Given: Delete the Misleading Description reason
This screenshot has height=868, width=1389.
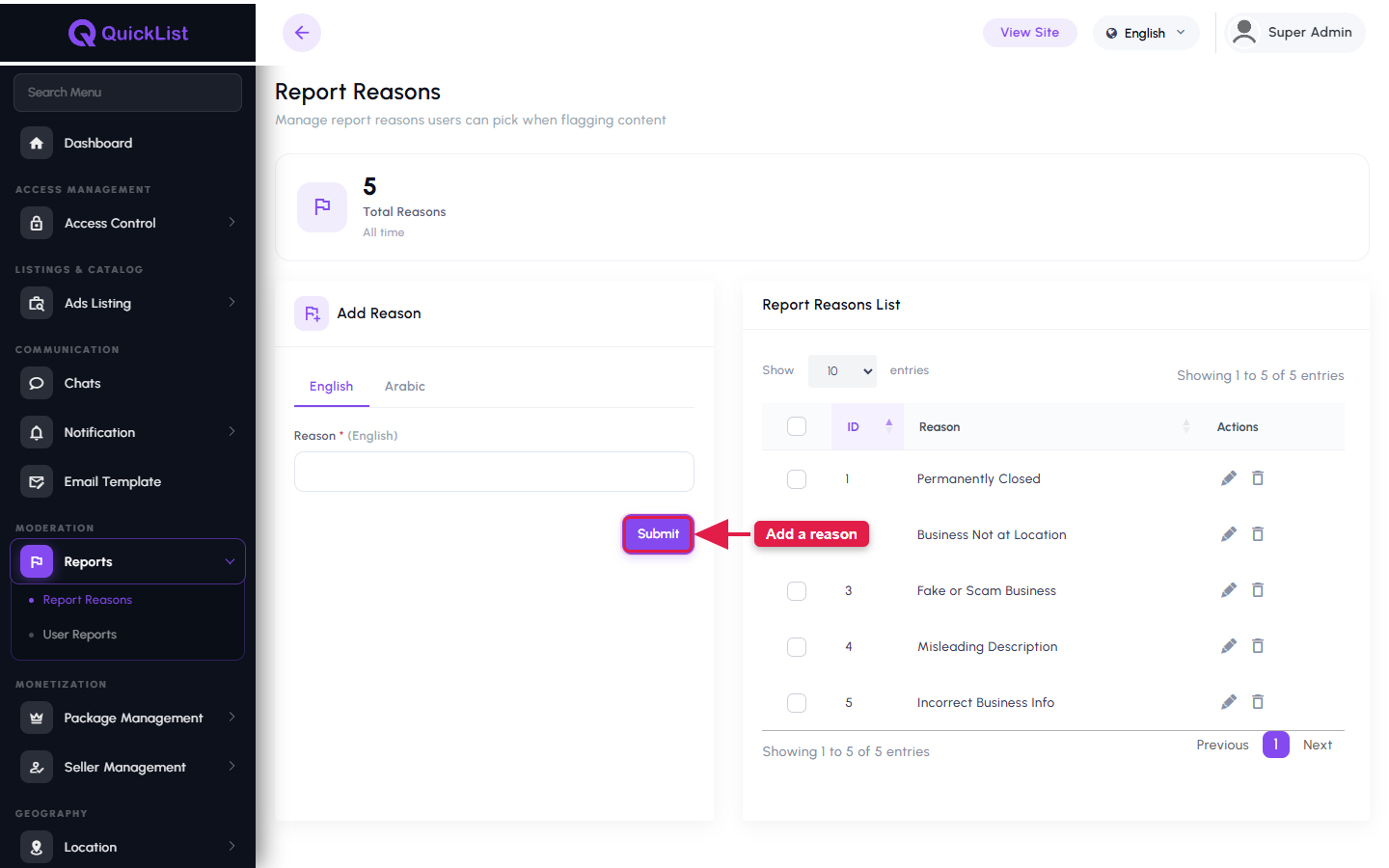Looking at the screenshot, I should (1258, 646).
